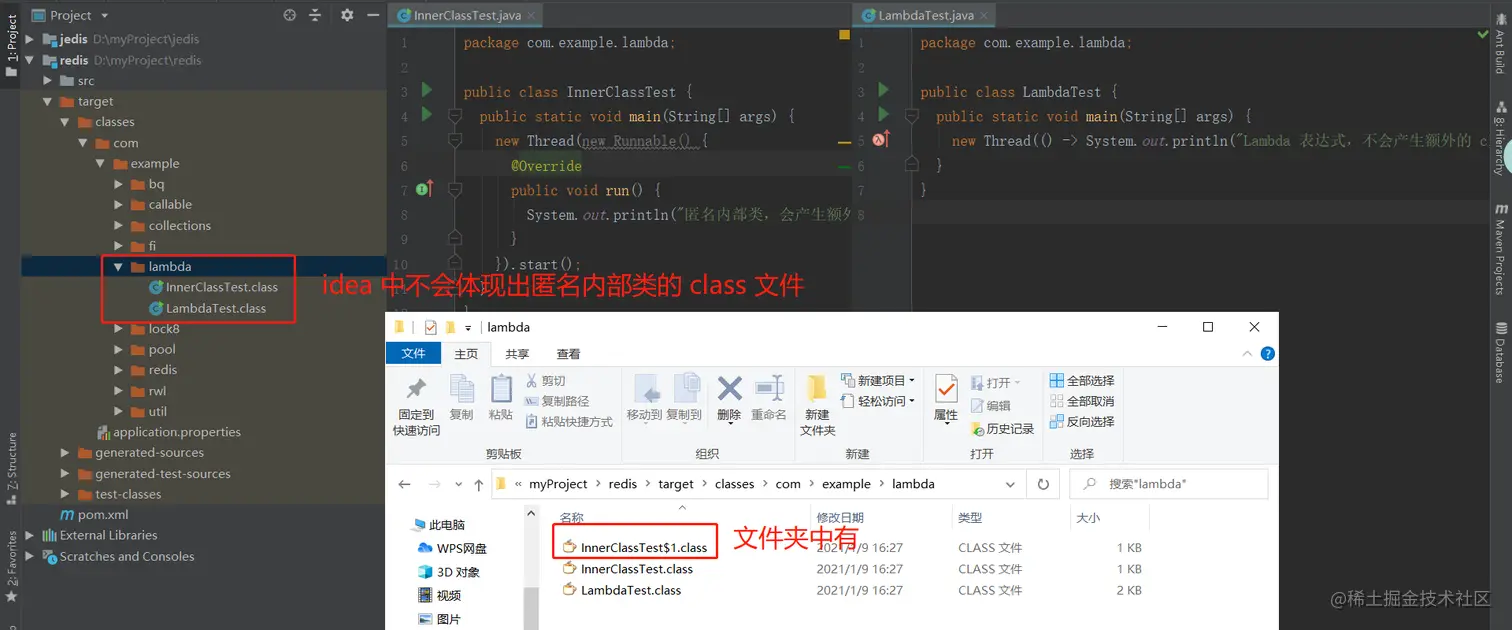The height and width of the screenshot is (630, 1512).
Task: Click History (历史记录) in Explorer ribbon
Action: coord(1003,428)
